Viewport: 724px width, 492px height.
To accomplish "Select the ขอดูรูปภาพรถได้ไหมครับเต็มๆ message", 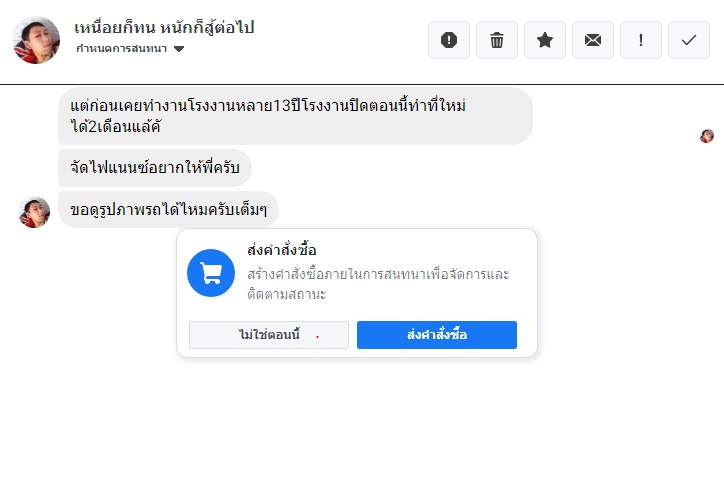I will click(168, 210).
